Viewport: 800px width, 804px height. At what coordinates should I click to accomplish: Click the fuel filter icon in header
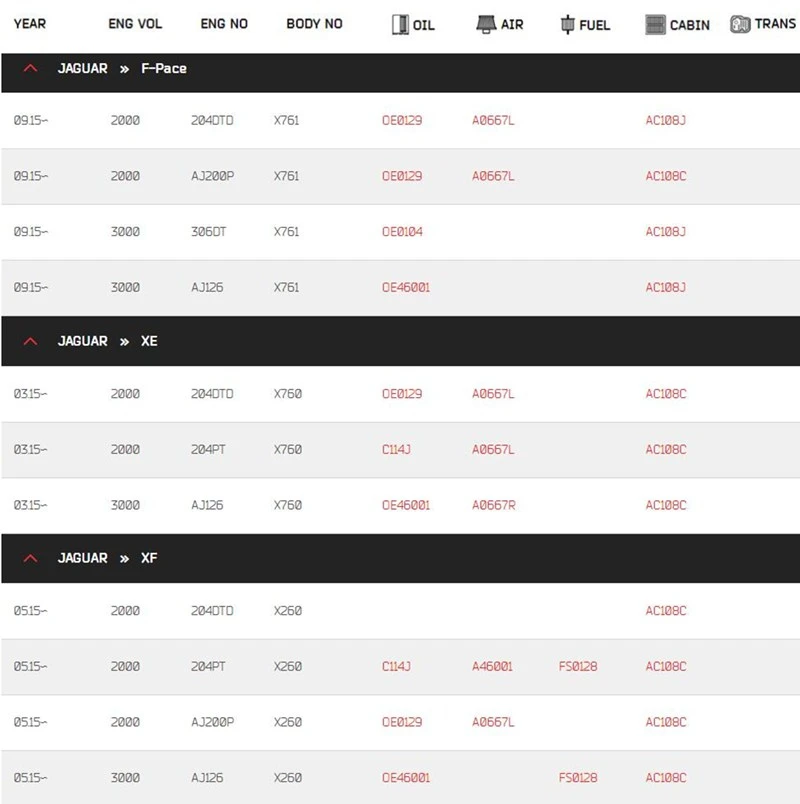(567, 24)
